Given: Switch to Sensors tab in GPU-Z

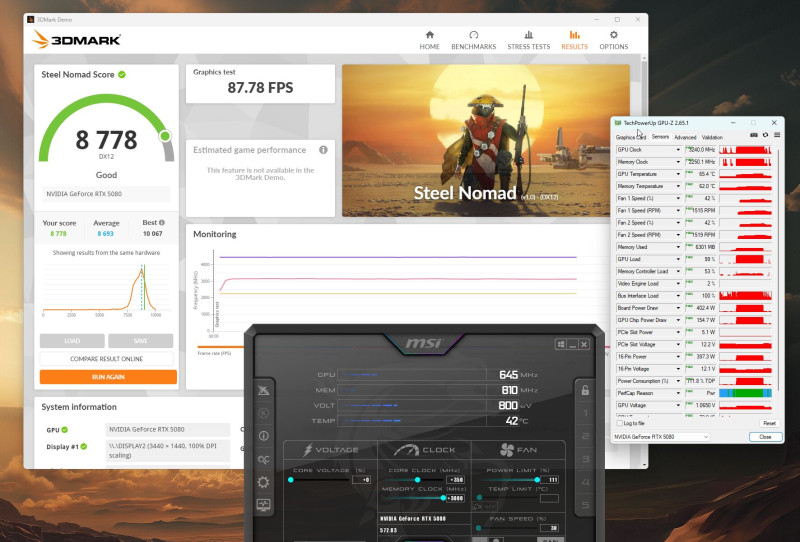Looking at the screenshot, I should [660, 137].
